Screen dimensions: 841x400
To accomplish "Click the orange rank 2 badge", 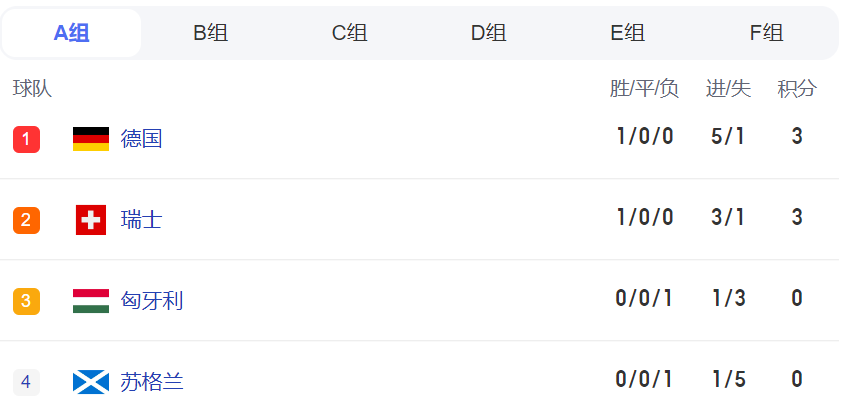I will coord(26,220).
